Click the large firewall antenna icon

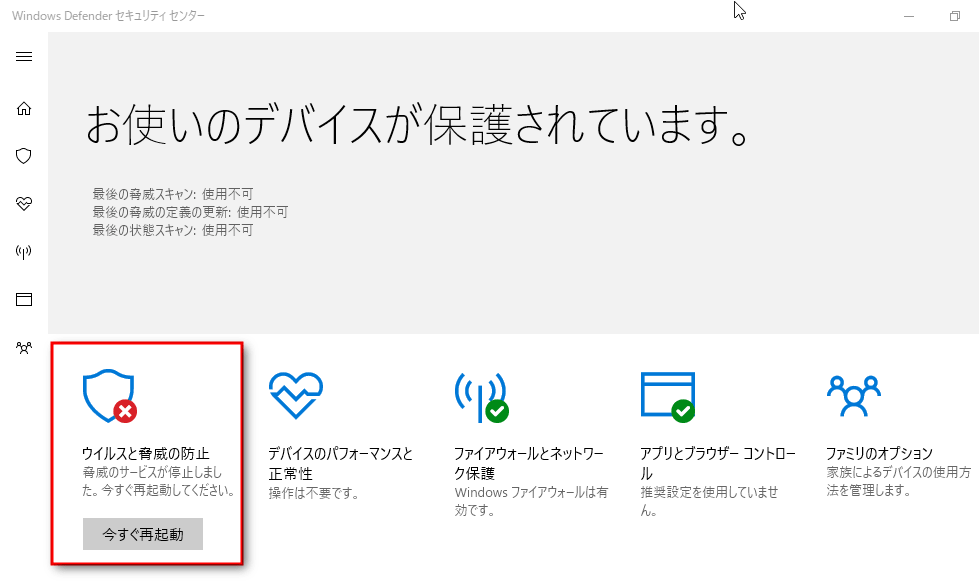[481, 398]
